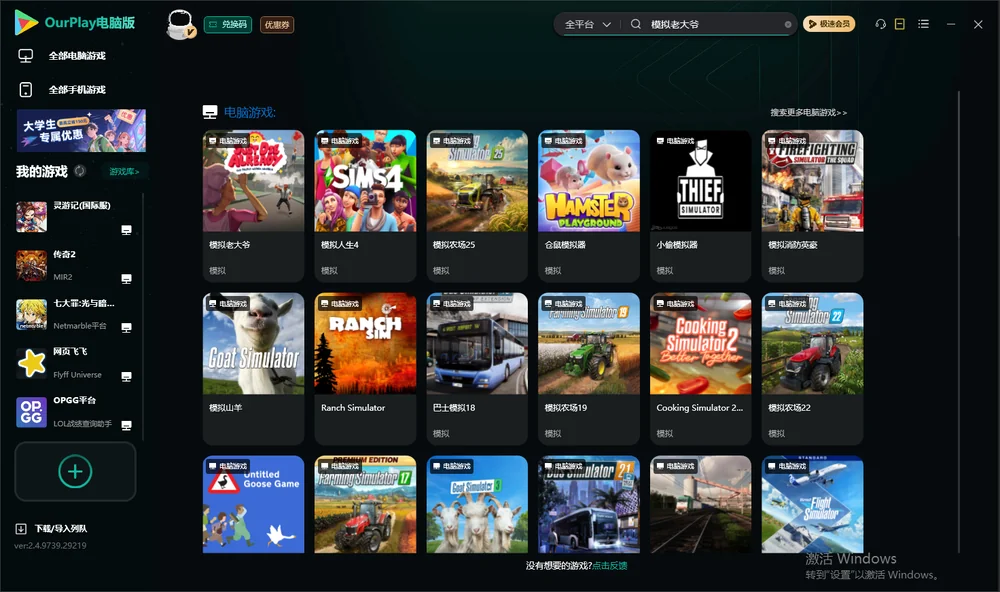Image resolution: width=1000 pixels, height=592 pixels.
Task: Open the 模拟消防英豪 Firefighting card
Action: tap(812, 205)
